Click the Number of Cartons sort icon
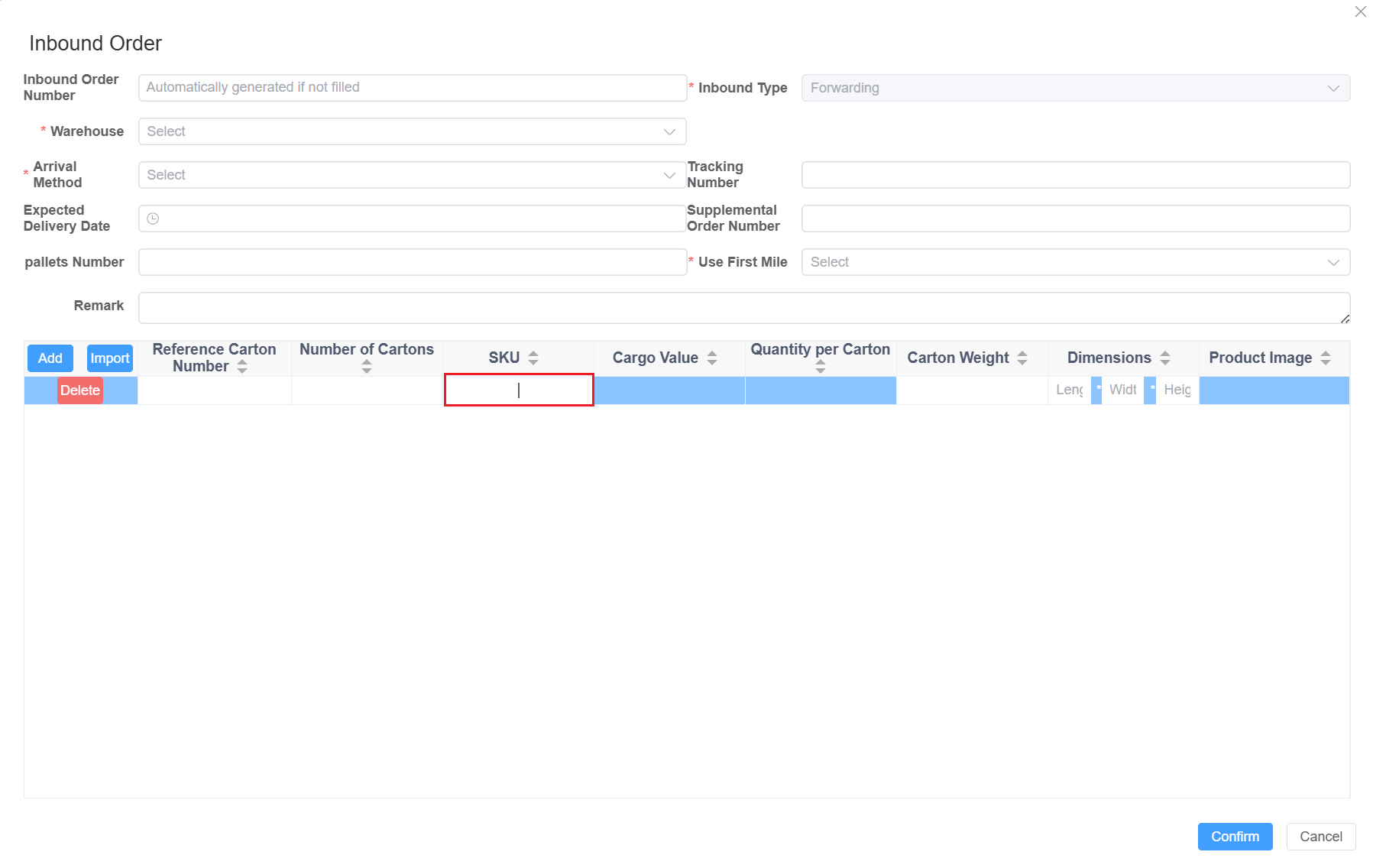 tap(367, 368)
